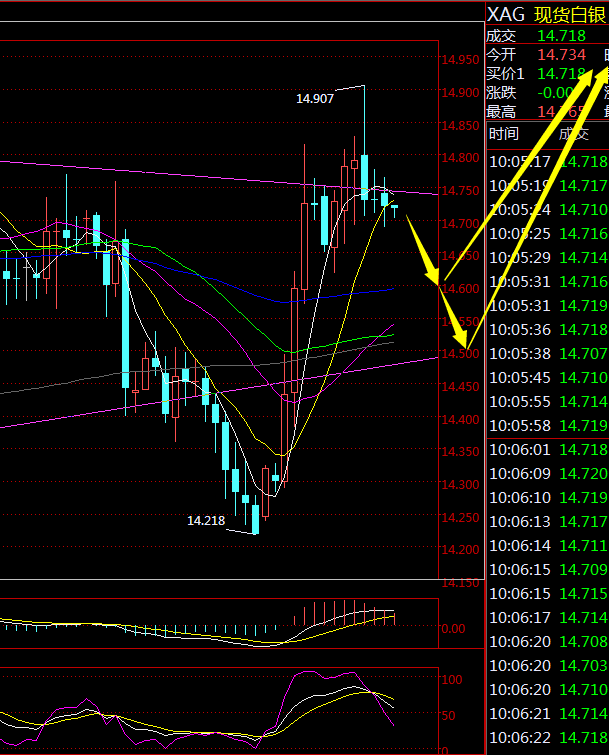Viewport: 609px width, 755px height.
Task: Click the 100 level label on oscillator
Action: (x=452, y=679)
